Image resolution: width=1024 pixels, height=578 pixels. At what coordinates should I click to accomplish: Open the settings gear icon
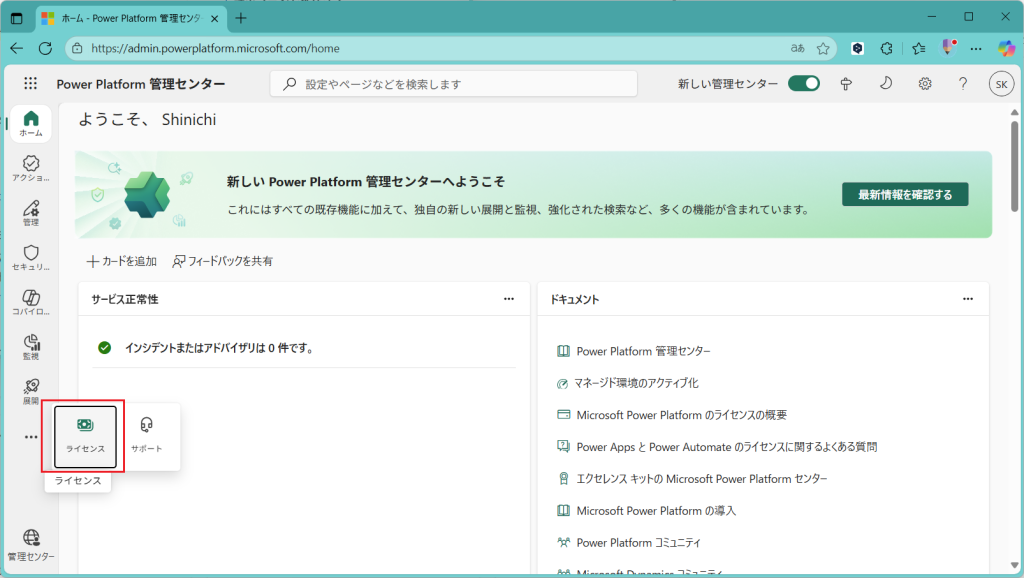click(x=925, y=84)
